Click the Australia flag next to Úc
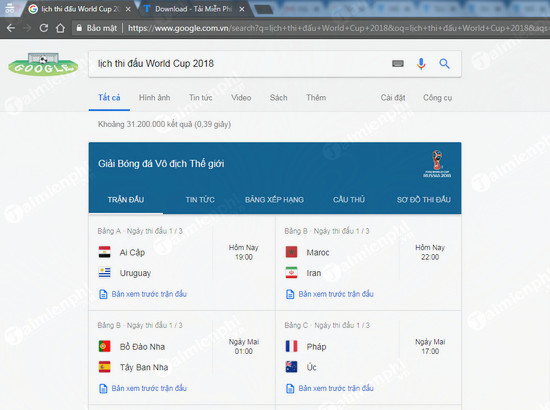 click(291, 367)
